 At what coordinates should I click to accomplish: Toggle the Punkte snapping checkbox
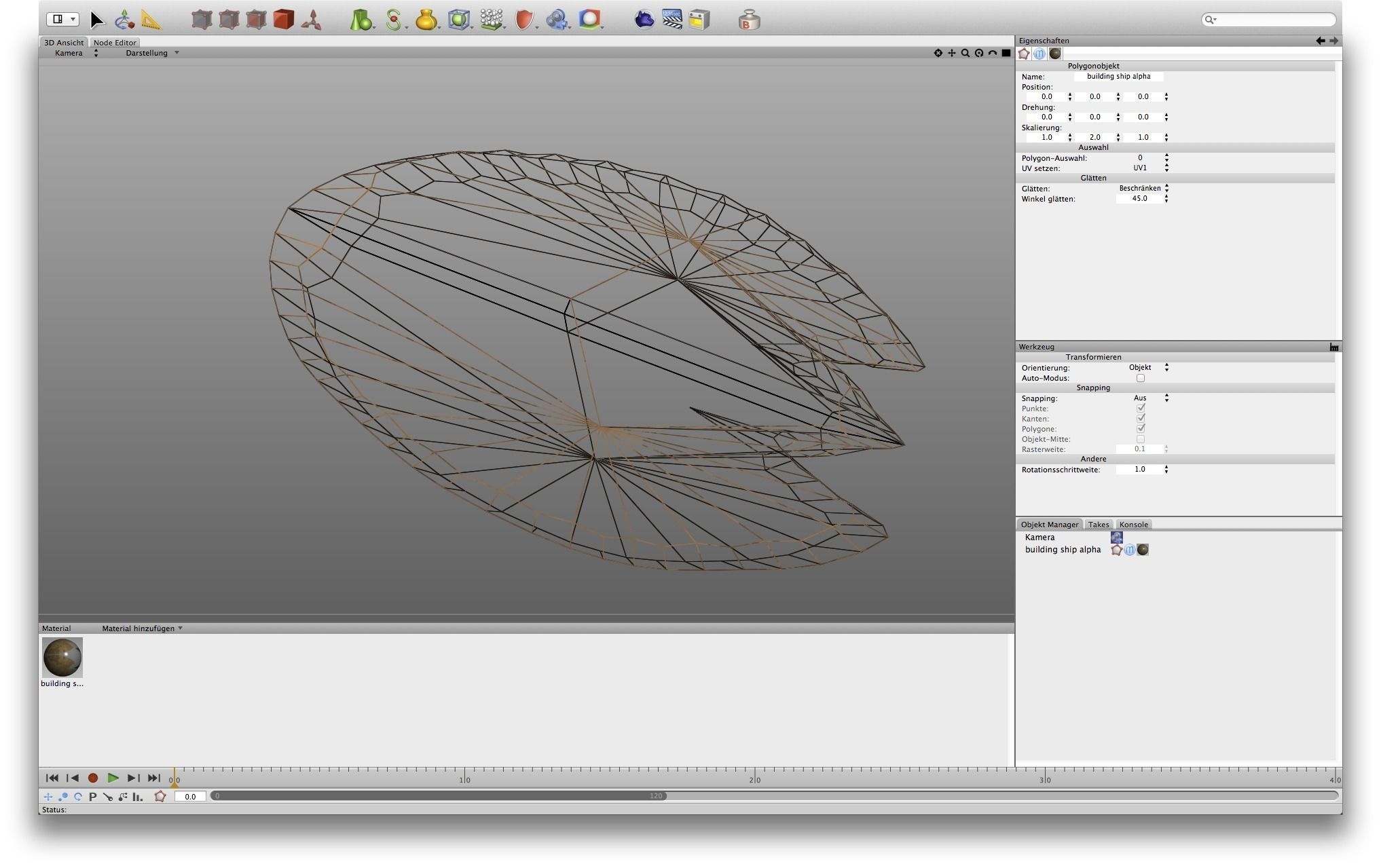tap(1141, 409)
